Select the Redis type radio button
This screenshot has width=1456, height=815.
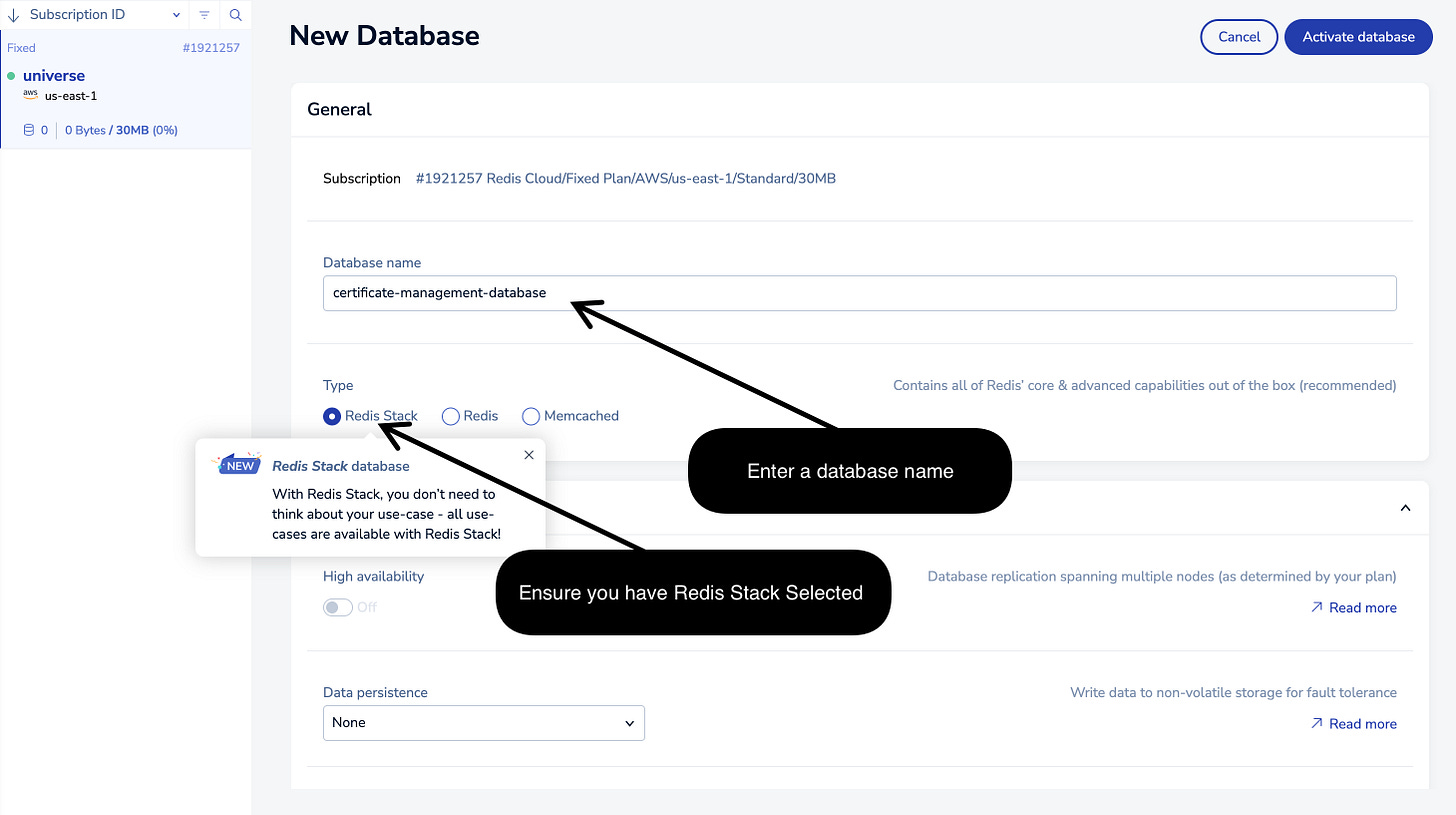click(x=450, y=416)
